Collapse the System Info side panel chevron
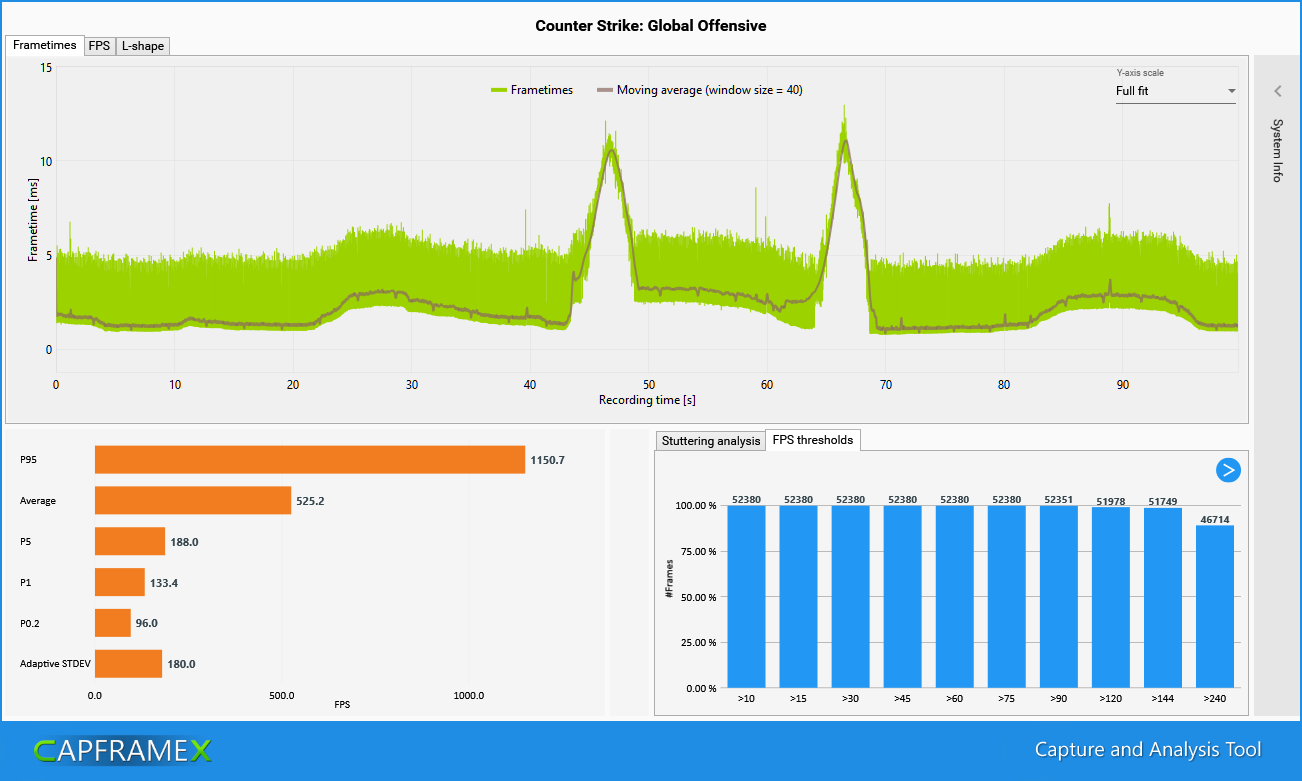 tap(1277, 90)
